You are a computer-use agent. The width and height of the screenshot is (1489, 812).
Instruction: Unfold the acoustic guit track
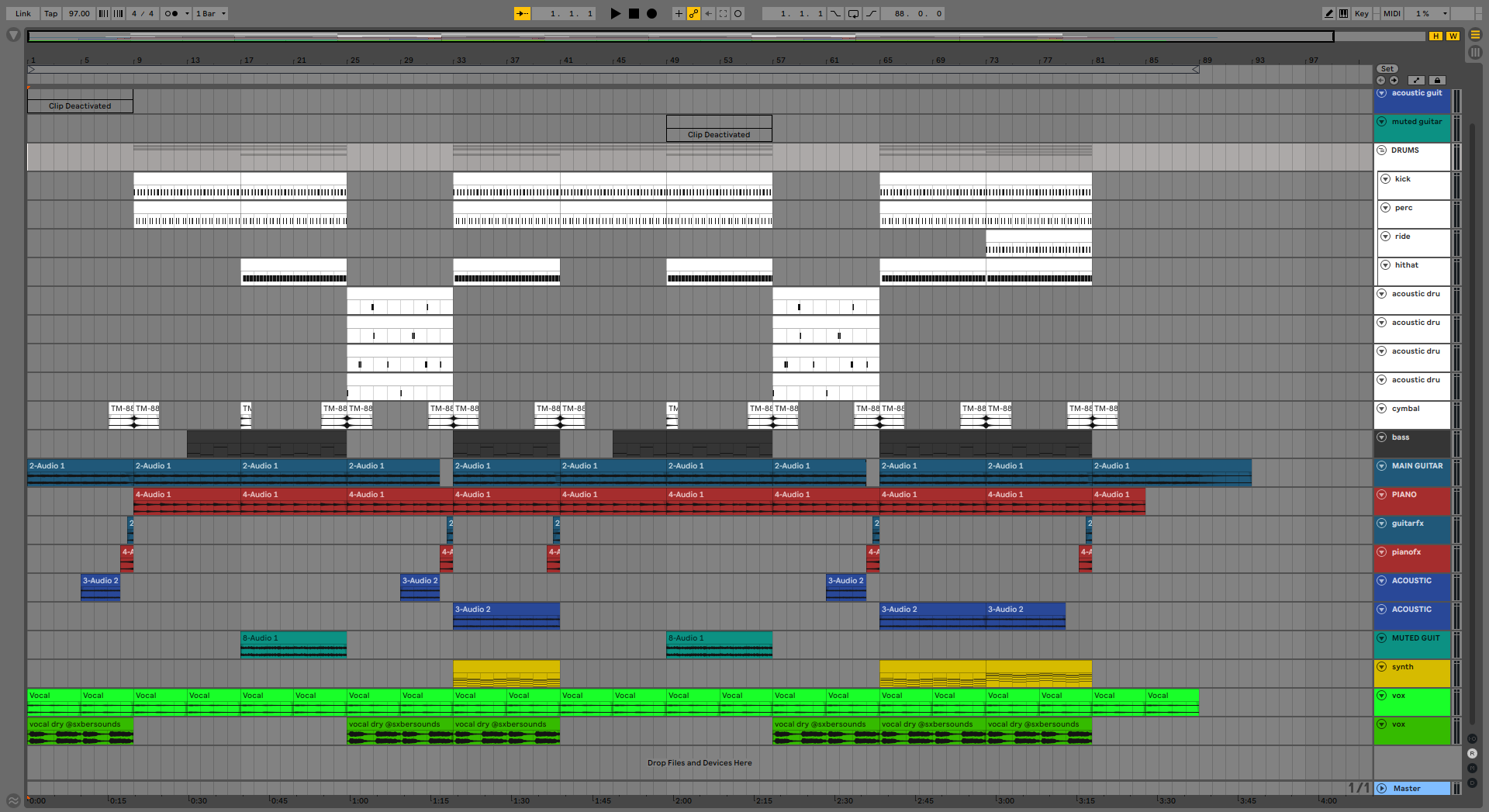coord(1382,93)
